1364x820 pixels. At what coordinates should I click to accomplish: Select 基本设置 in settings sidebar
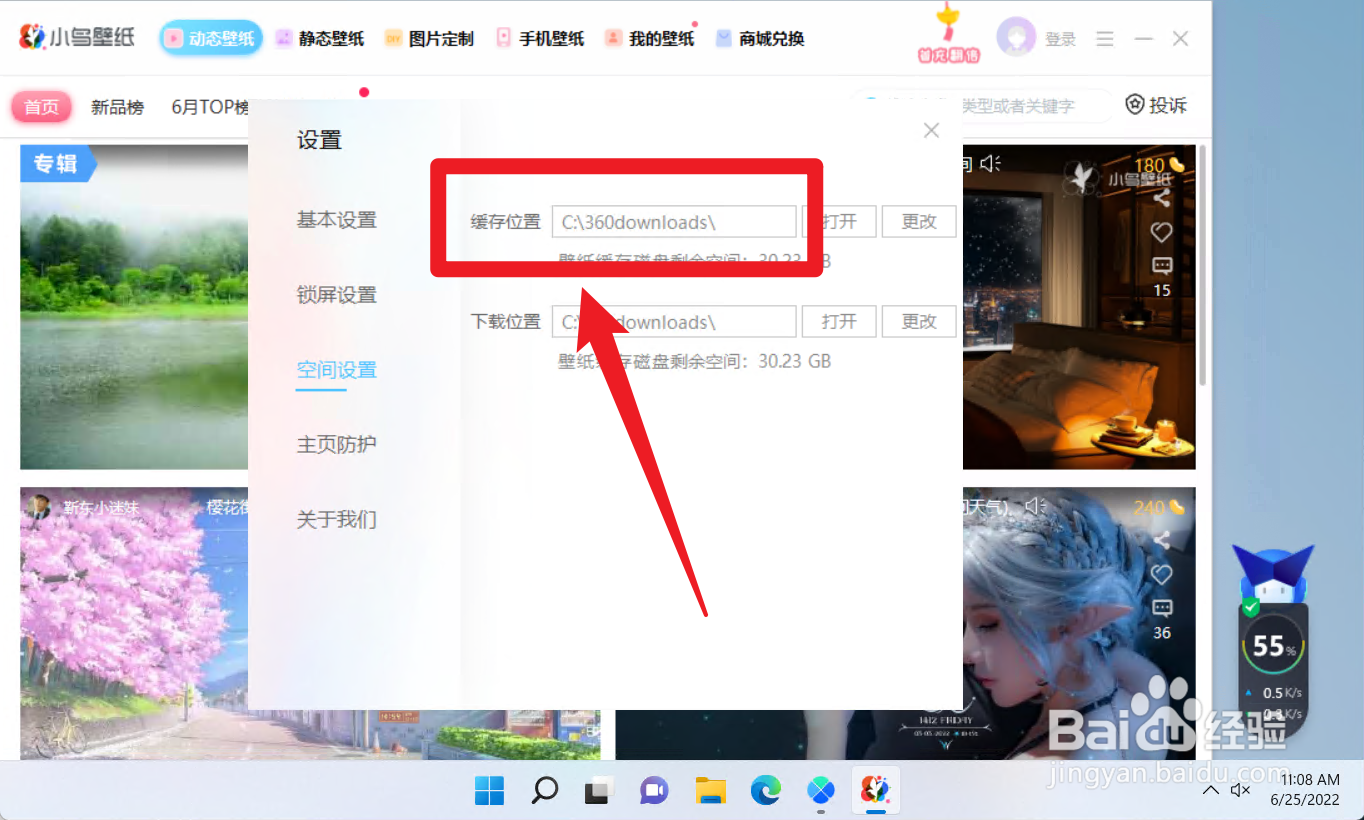[336, 220]
